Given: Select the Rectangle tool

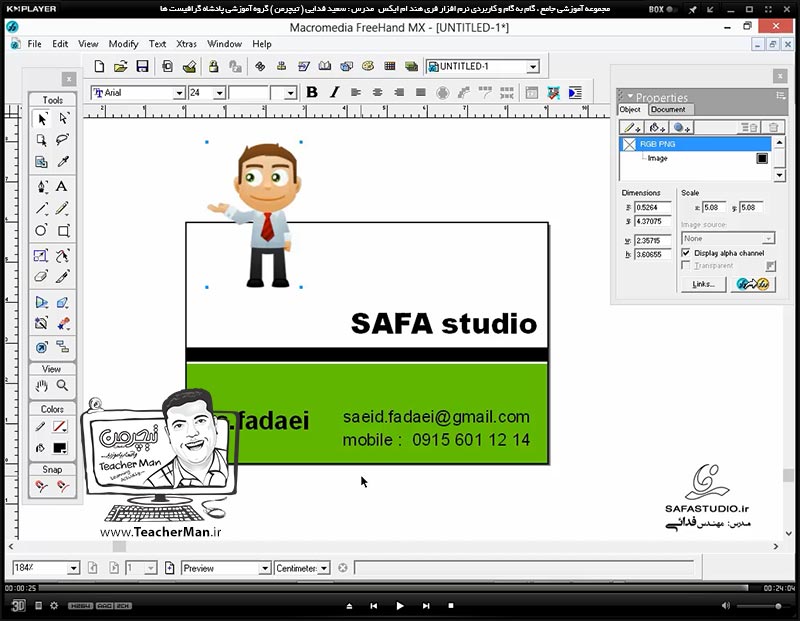Looking at the screenshot, I should [x=63, y=231].
